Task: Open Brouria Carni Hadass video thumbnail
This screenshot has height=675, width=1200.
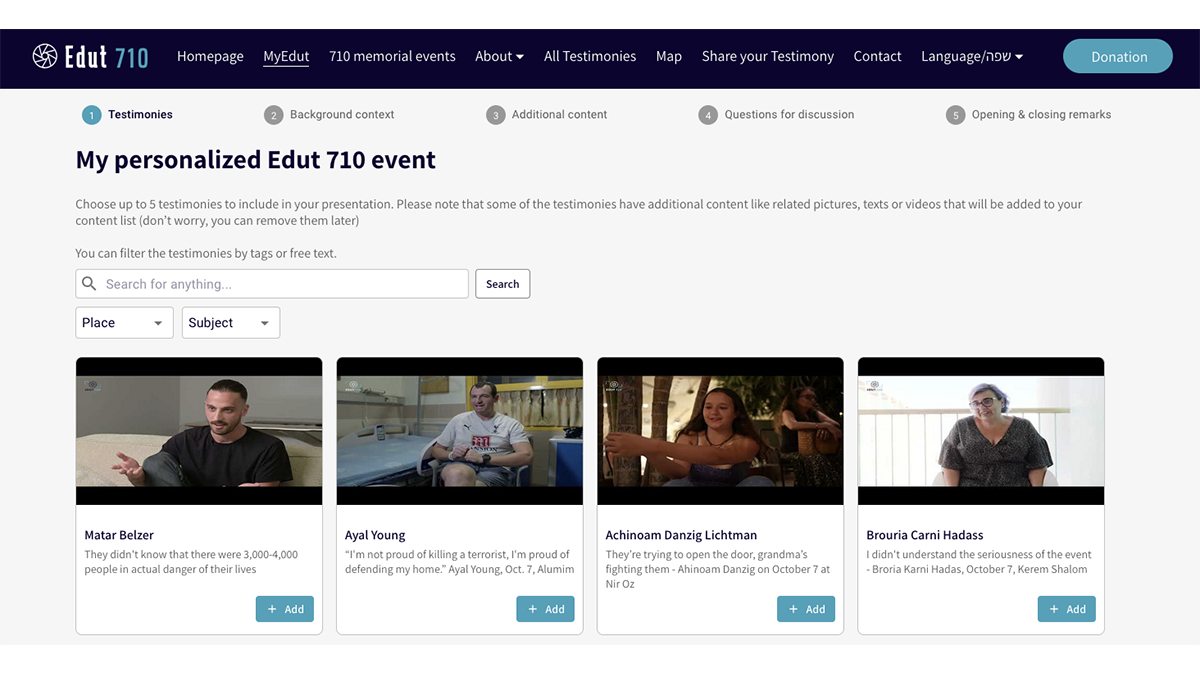Action: tap(981, 431)
